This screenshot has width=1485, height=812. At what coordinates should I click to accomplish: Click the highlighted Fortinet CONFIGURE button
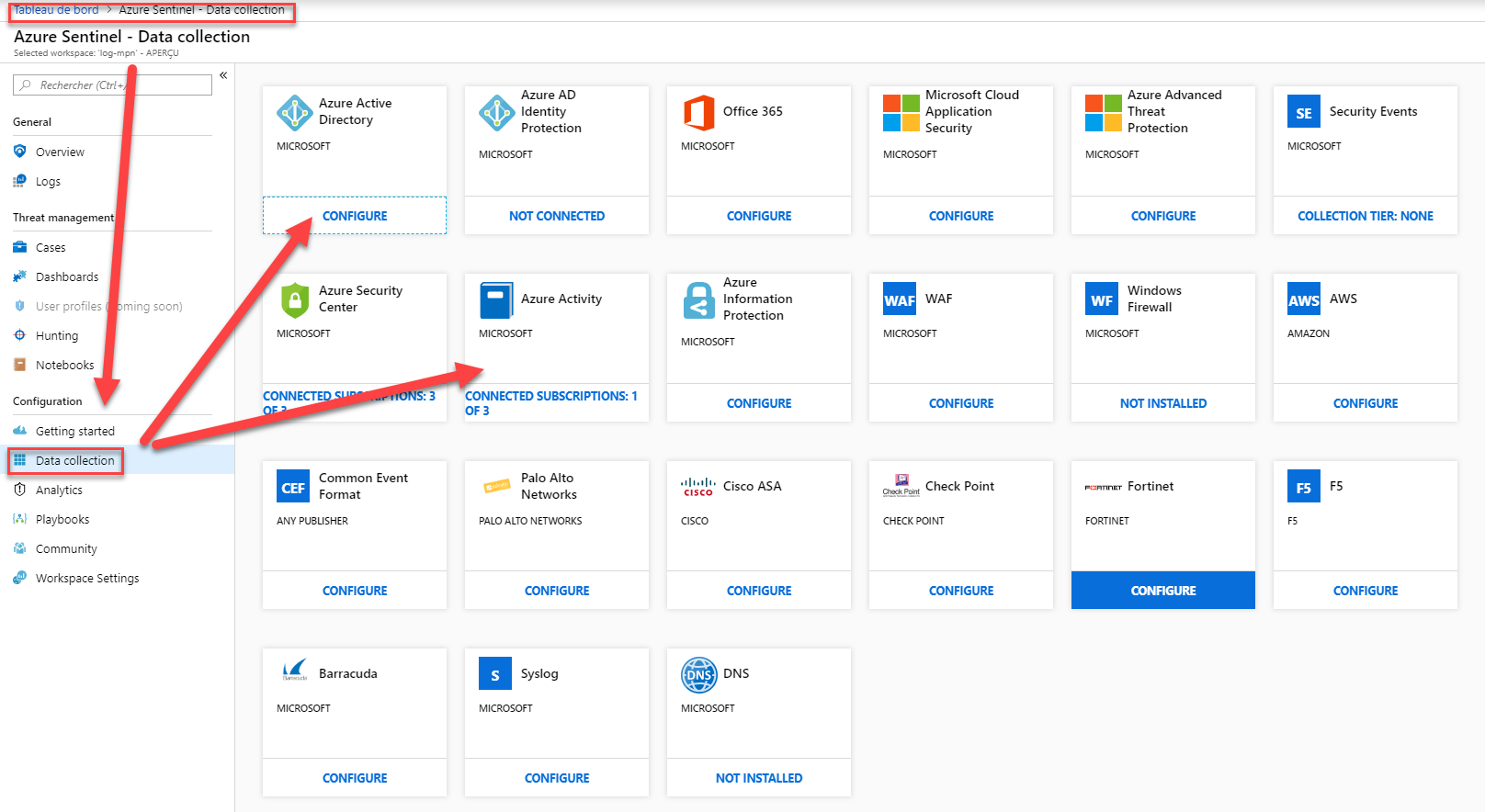point(1163,591)
